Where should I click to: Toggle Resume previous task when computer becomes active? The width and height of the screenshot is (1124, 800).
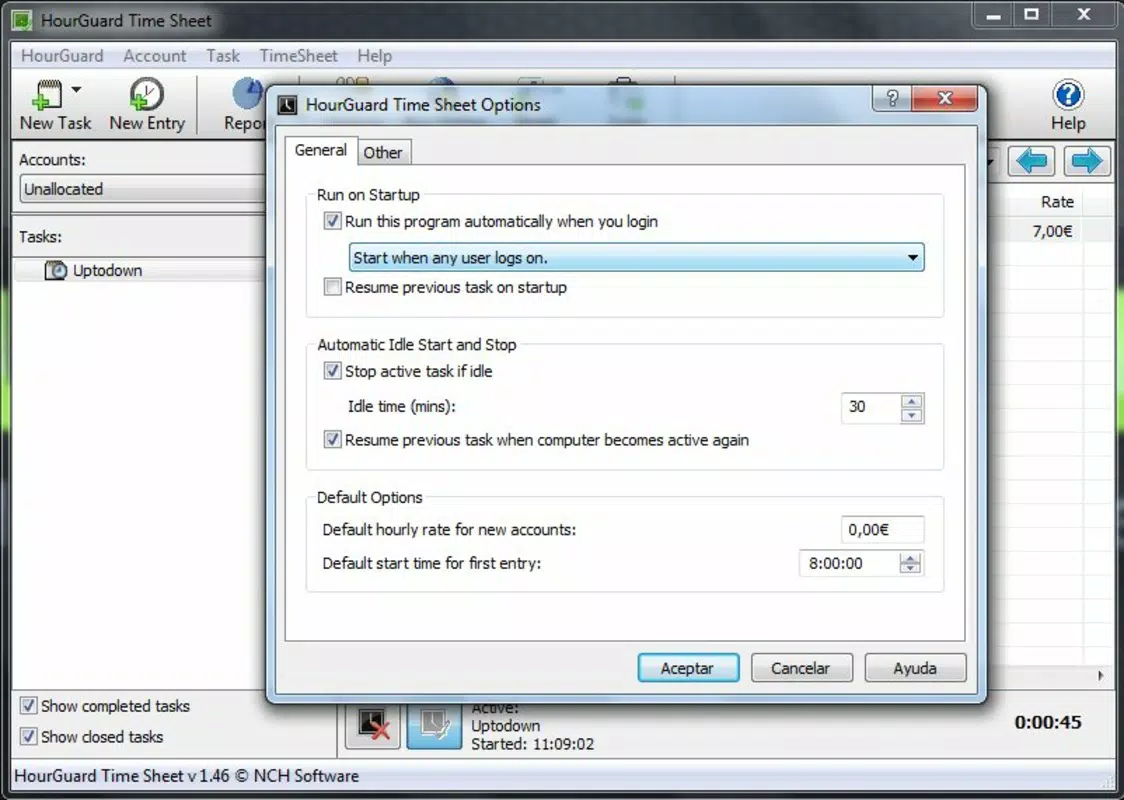click(332, 439)
